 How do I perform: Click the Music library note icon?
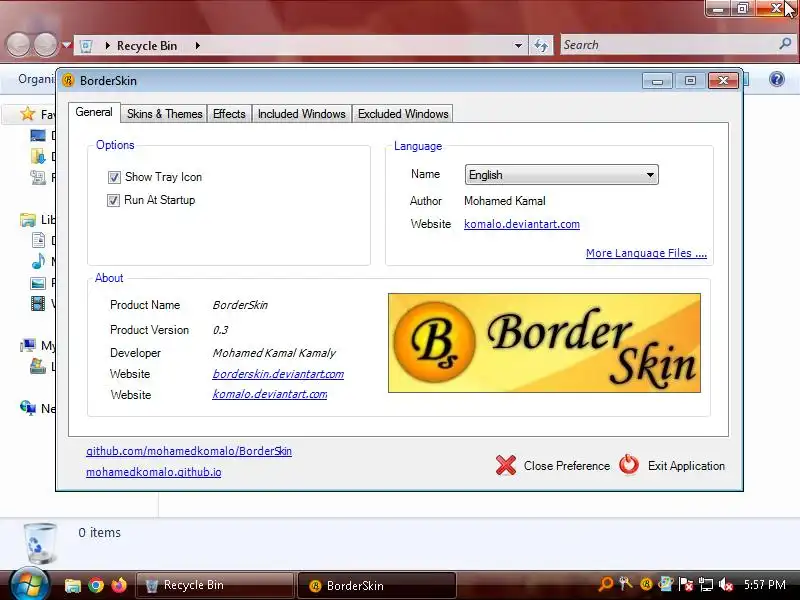(x=38, y=261)
